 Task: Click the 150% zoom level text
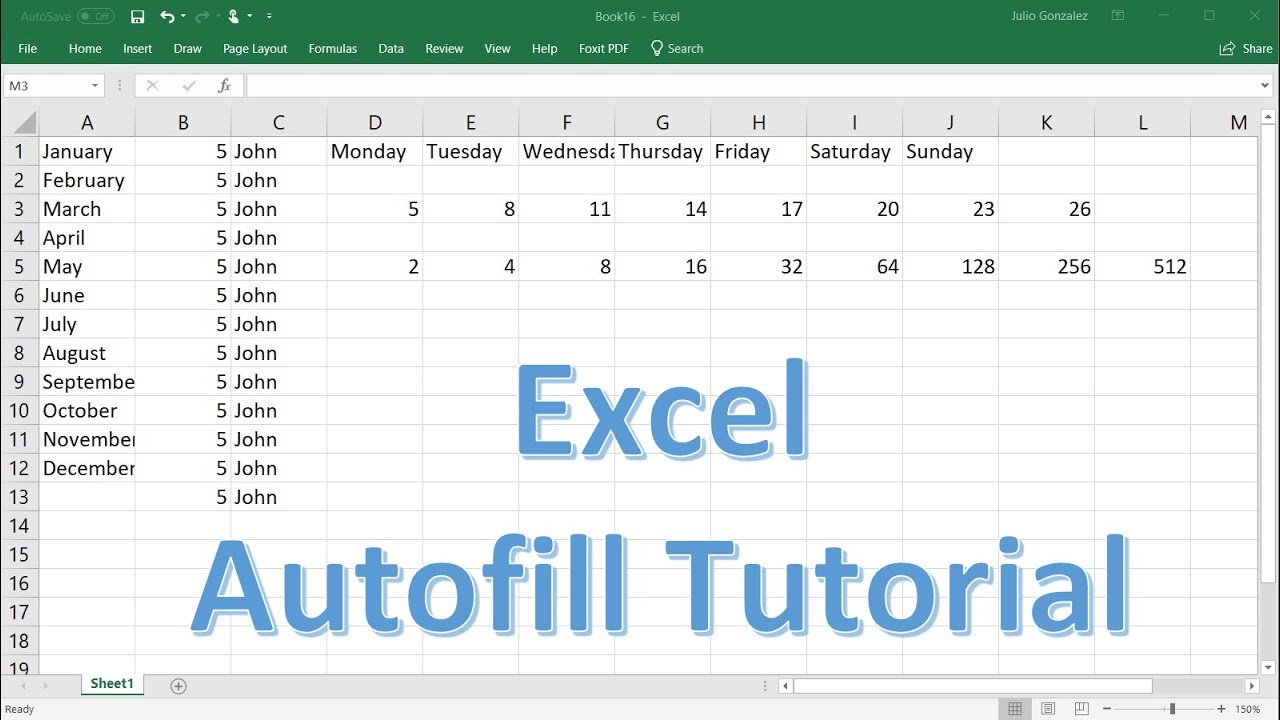tap(1247, 709)
